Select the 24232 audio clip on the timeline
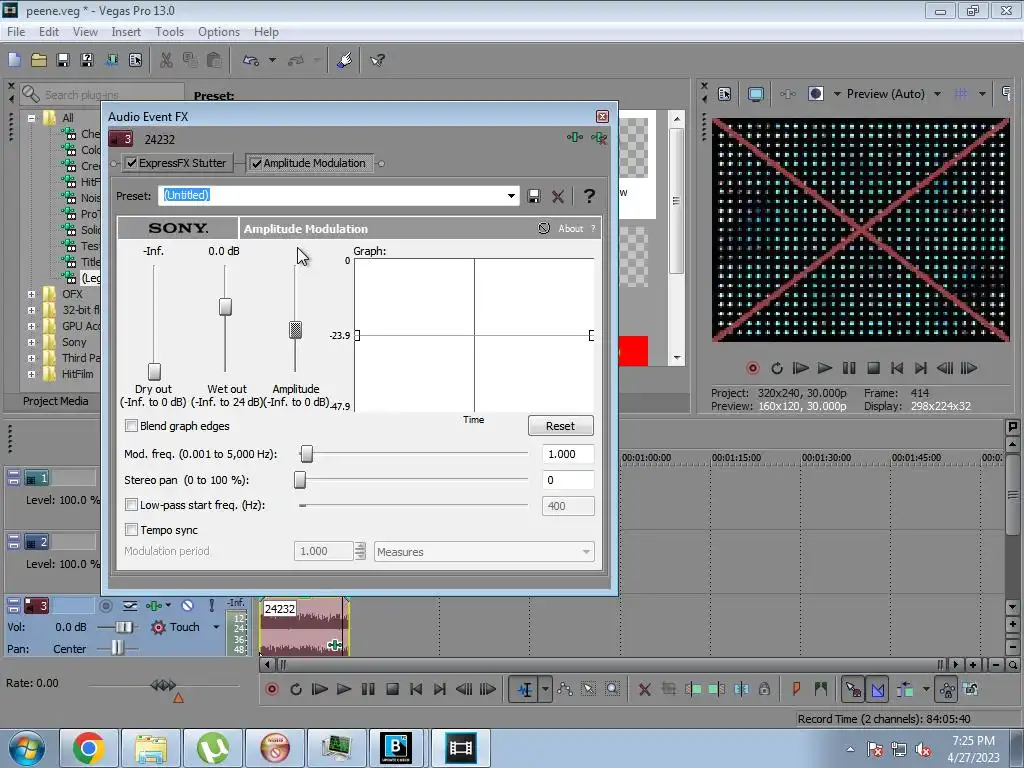 click(x=304, y=628)
